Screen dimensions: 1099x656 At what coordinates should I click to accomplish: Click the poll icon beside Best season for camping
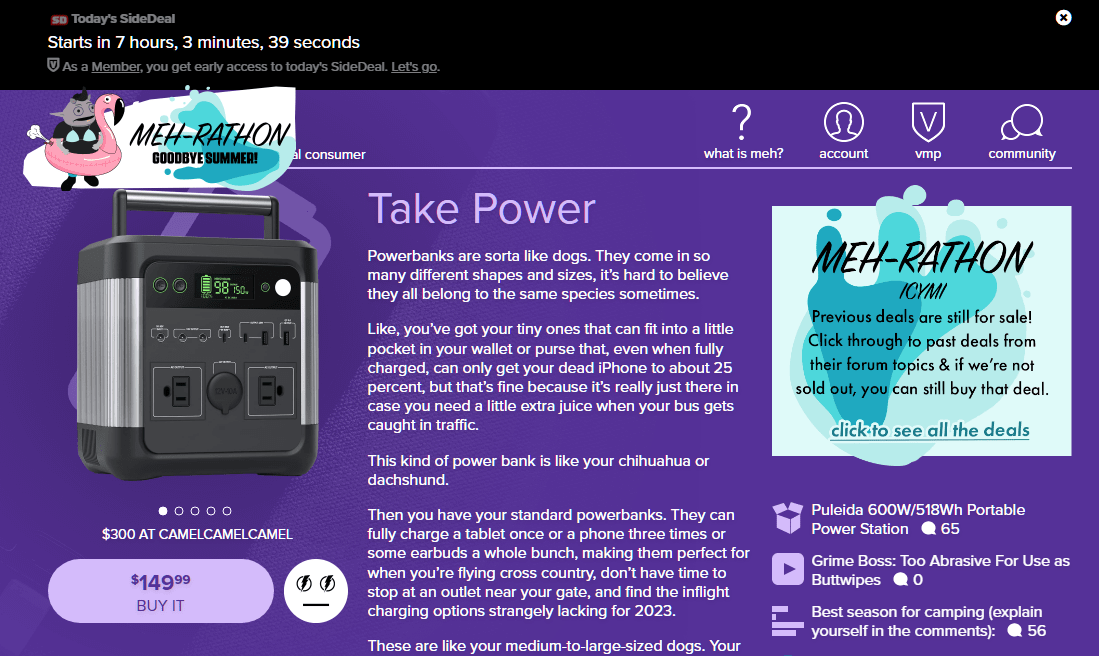coord(788,621)
